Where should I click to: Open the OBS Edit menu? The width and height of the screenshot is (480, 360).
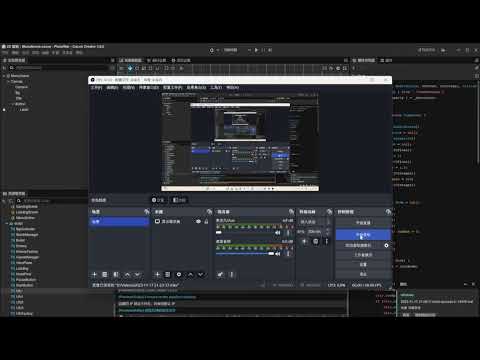[112, 87]
